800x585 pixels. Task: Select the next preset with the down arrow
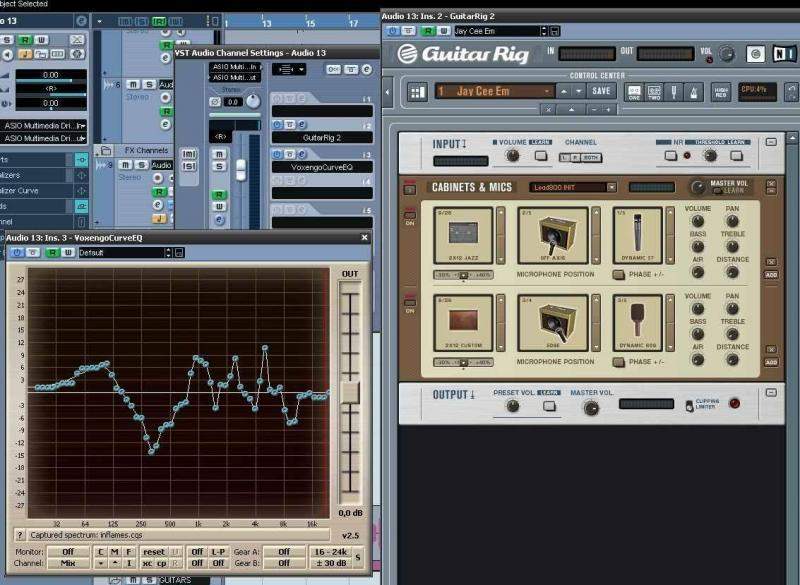pyautogui.click(x=579, y=91)
